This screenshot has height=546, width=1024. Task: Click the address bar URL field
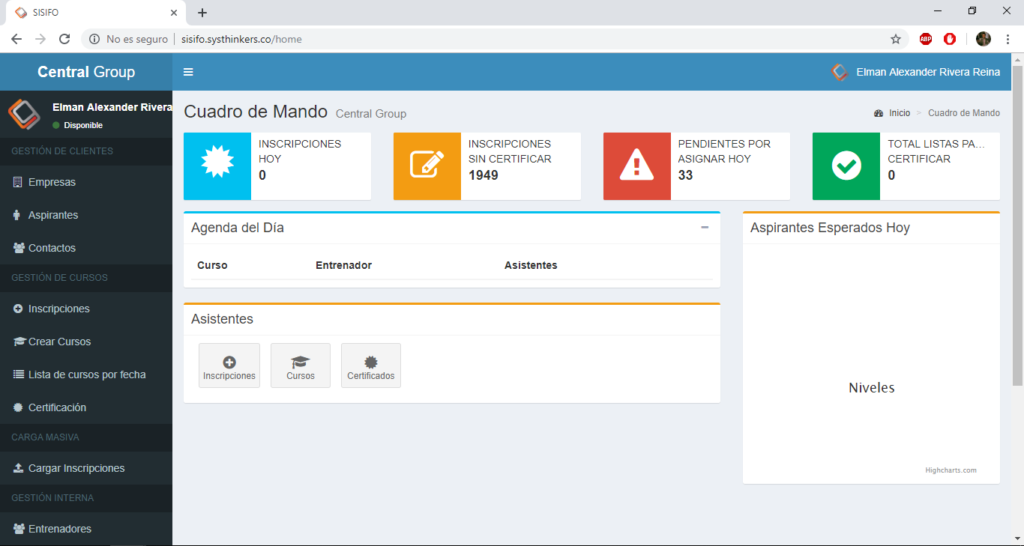[x=500, y=39]
